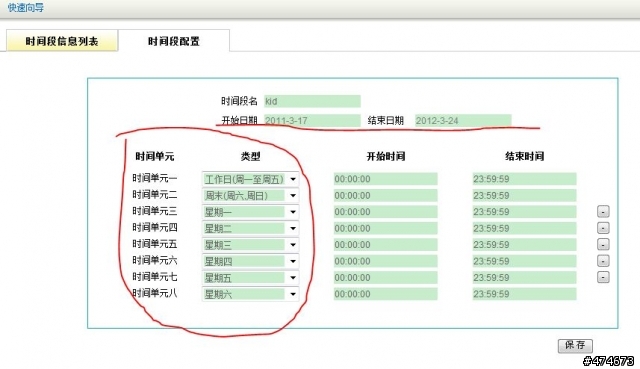Edit the 时间段名 field containing kid
The image size is (640, 369).
312,101
